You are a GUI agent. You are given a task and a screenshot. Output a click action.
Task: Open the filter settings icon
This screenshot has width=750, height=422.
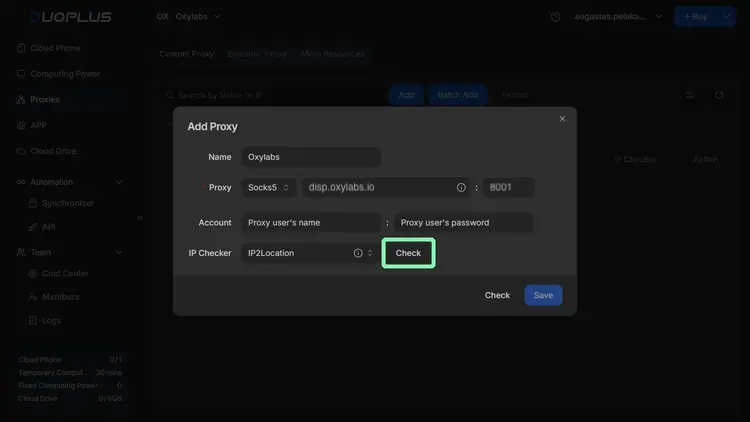pyautogui.click(x=690, y=95)
